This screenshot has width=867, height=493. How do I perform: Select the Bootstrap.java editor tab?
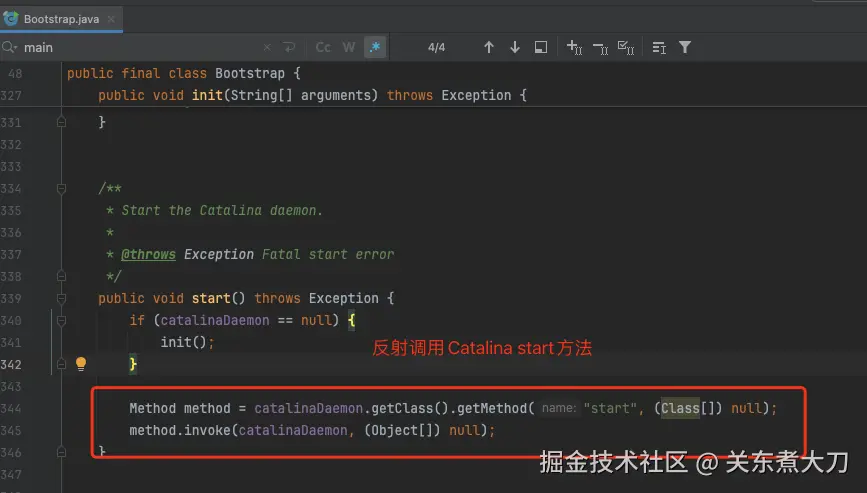pos(61,19)
